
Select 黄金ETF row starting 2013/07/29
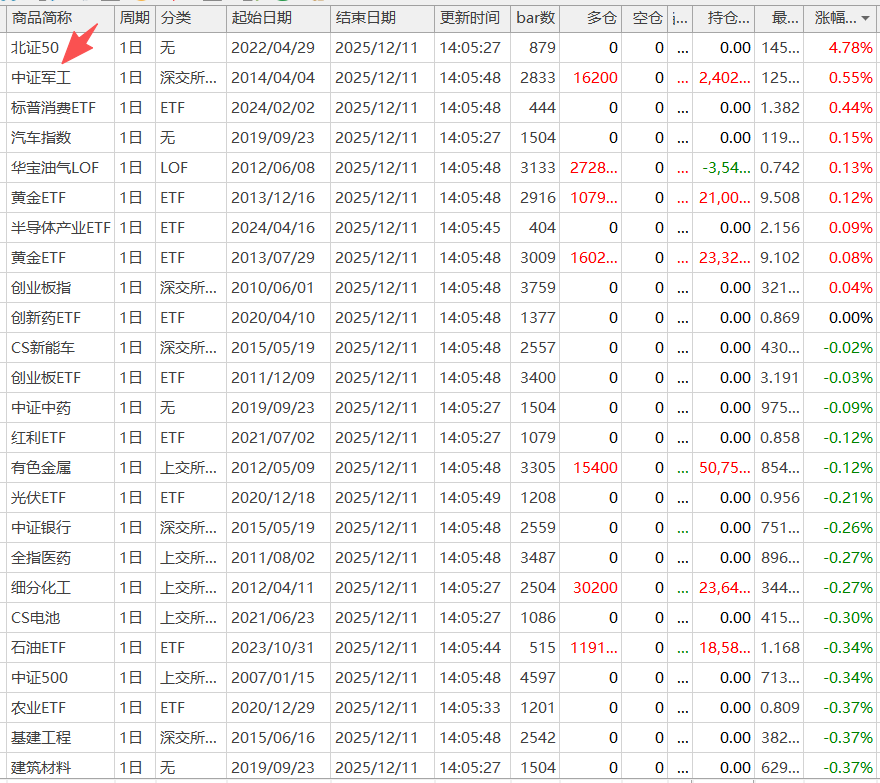[38, 258]
